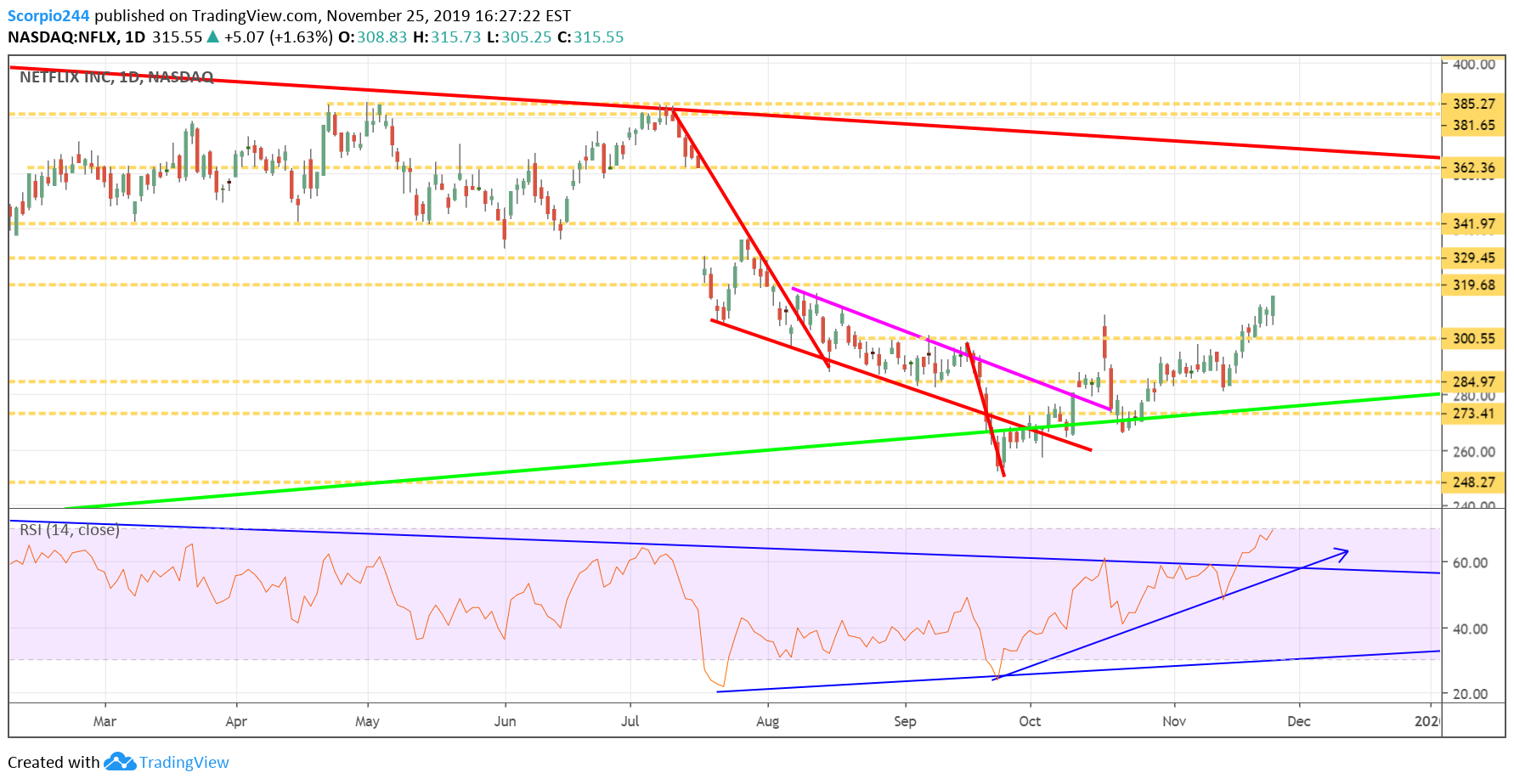Viewport: 1514px width, 784px height.
Task: Click the 329.45 price level label
Action: 1473,257
